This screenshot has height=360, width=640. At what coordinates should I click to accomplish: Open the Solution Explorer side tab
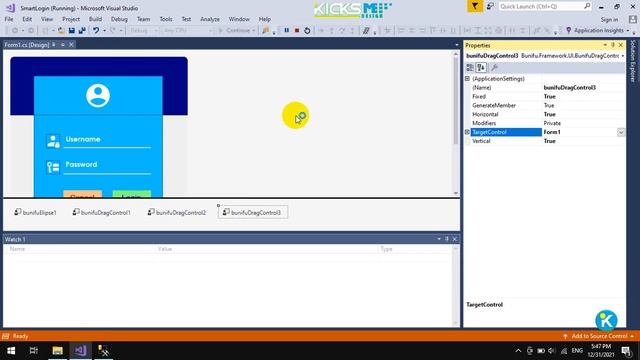point(633,61)
